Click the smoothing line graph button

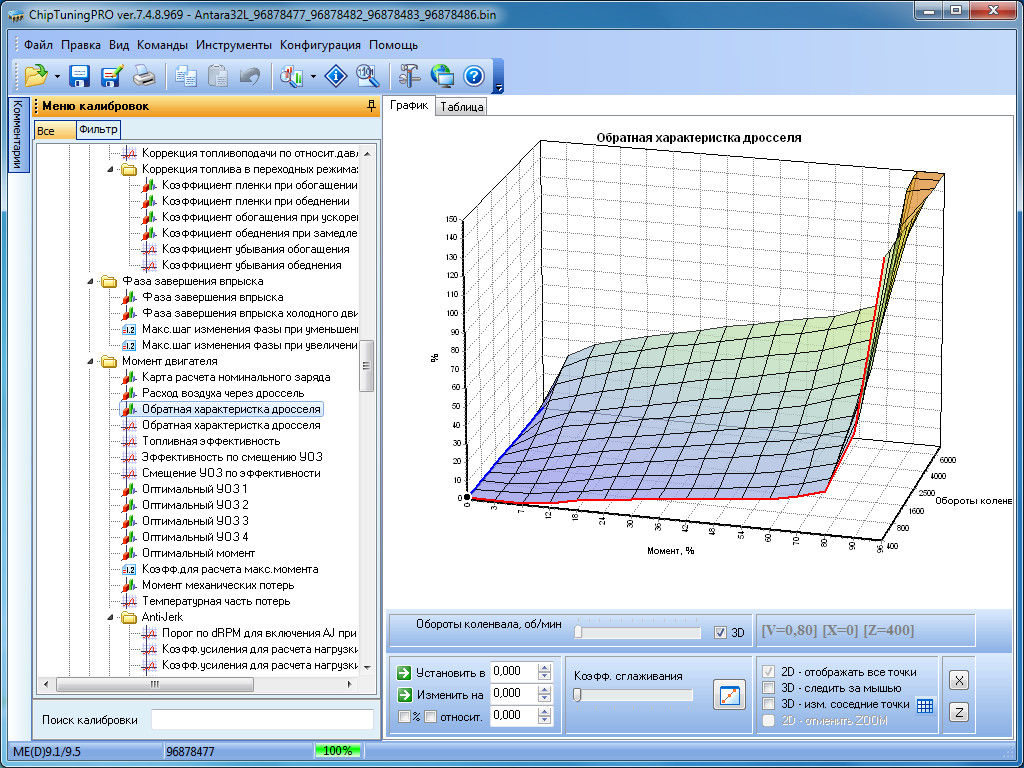click(x=729, y=694)
